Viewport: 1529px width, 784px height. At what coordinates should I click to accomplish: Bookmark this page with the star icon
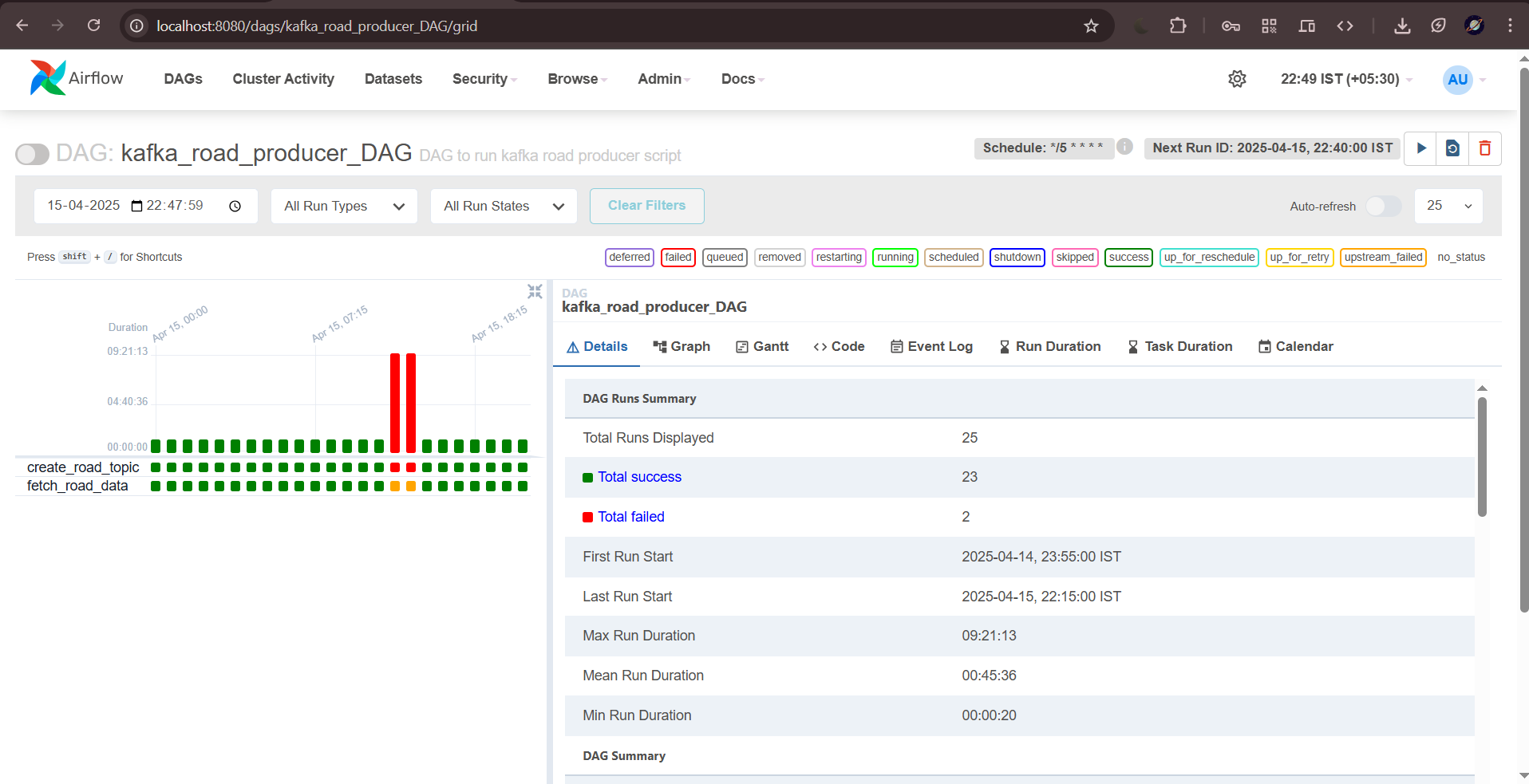(1091, 26)
